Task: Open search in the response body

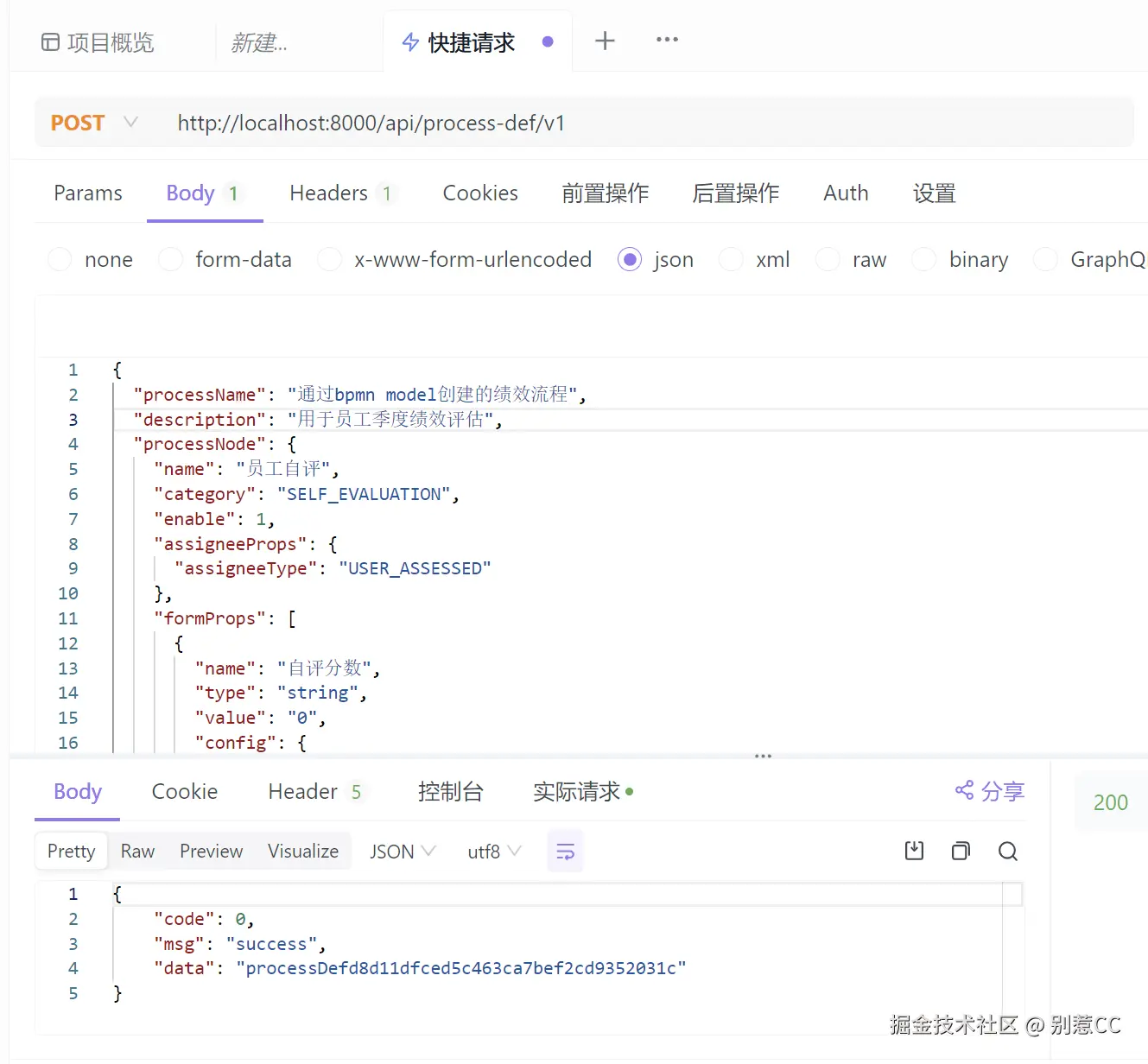Action: point(1007,852)
